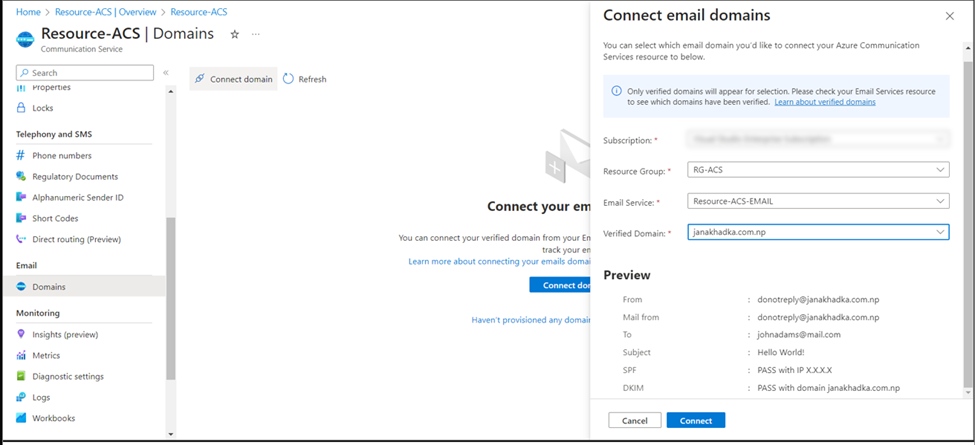
Task: Click the Resource-ACS breadcrumb link
Action: pos(199,12)
